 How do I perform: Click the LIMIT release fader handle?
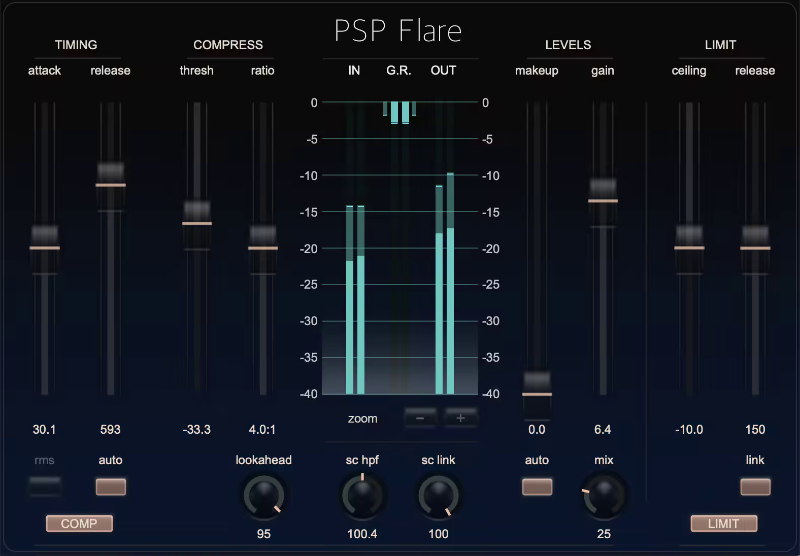click(x=755, y=248)
